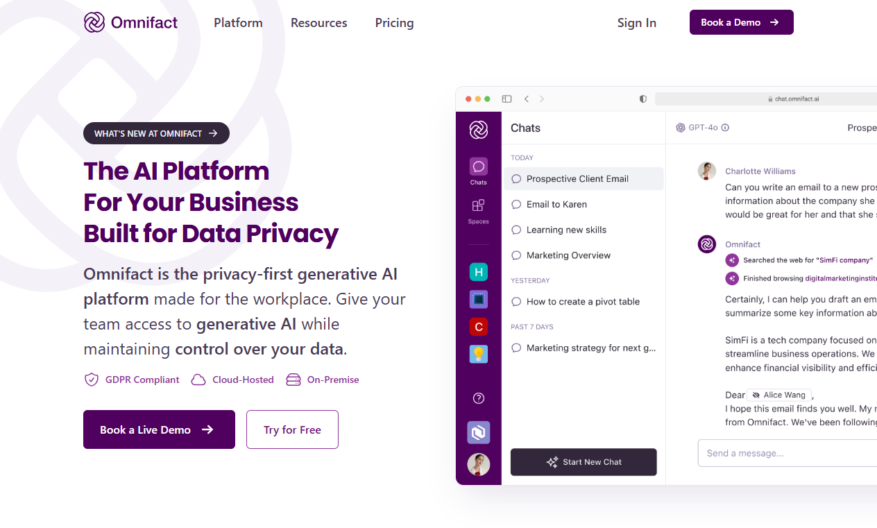Open the Platform menu
This screenshot has width=877, height=528.
click(x=238, y=23)
